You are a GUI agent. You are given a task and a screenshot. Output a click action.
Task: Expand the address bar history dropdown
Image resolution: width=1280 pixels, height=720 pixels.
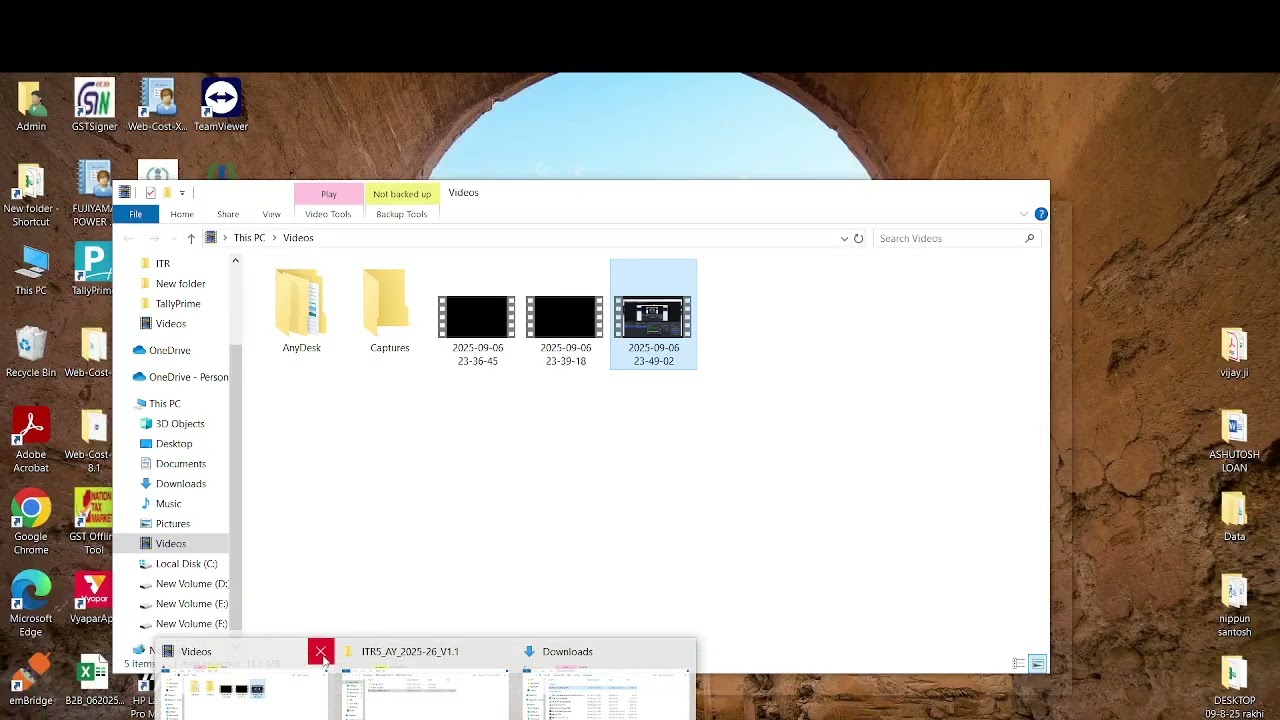844,238
